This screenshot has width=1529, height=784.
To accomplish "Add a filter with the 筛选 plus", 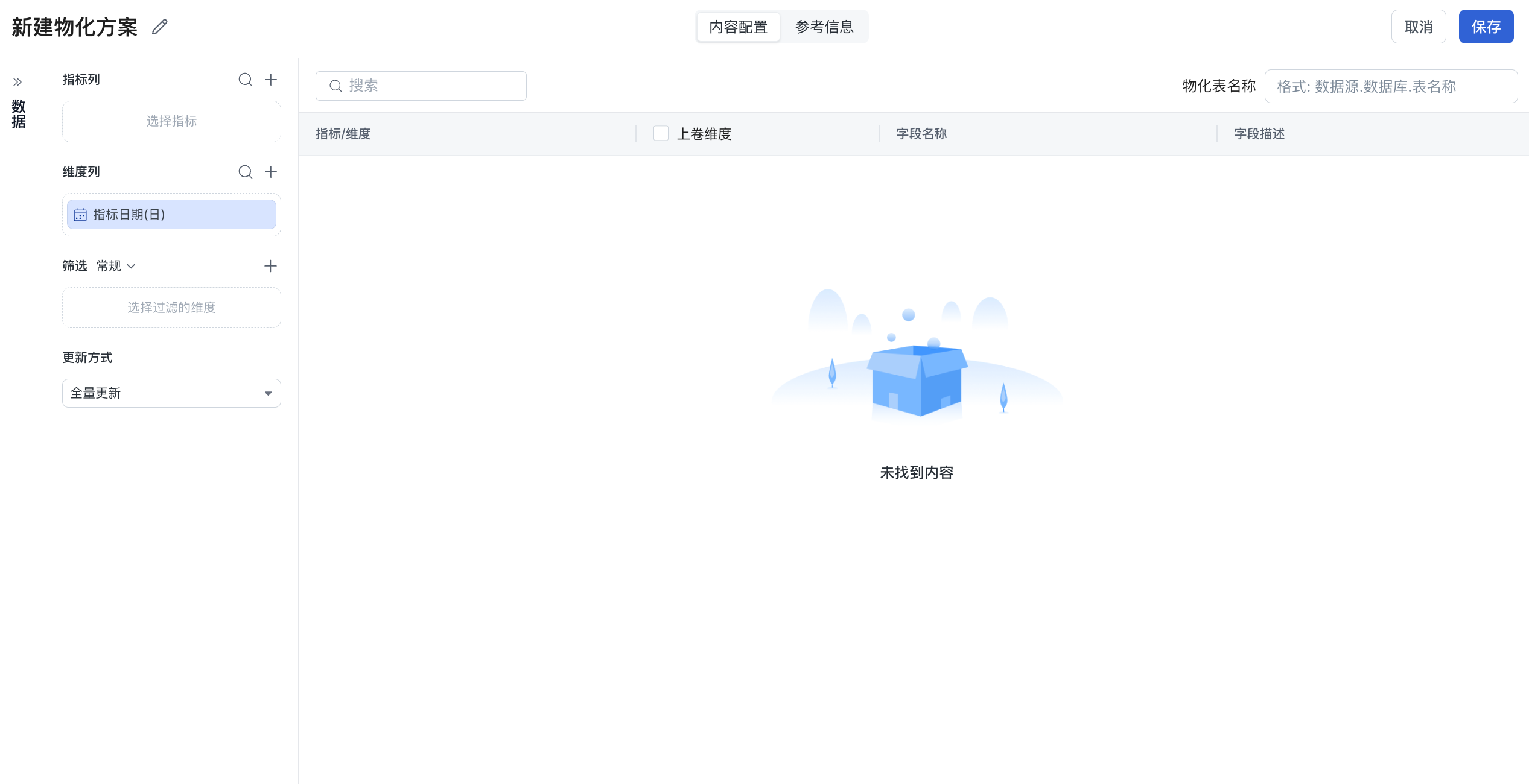I will click(x=270, y=266).
